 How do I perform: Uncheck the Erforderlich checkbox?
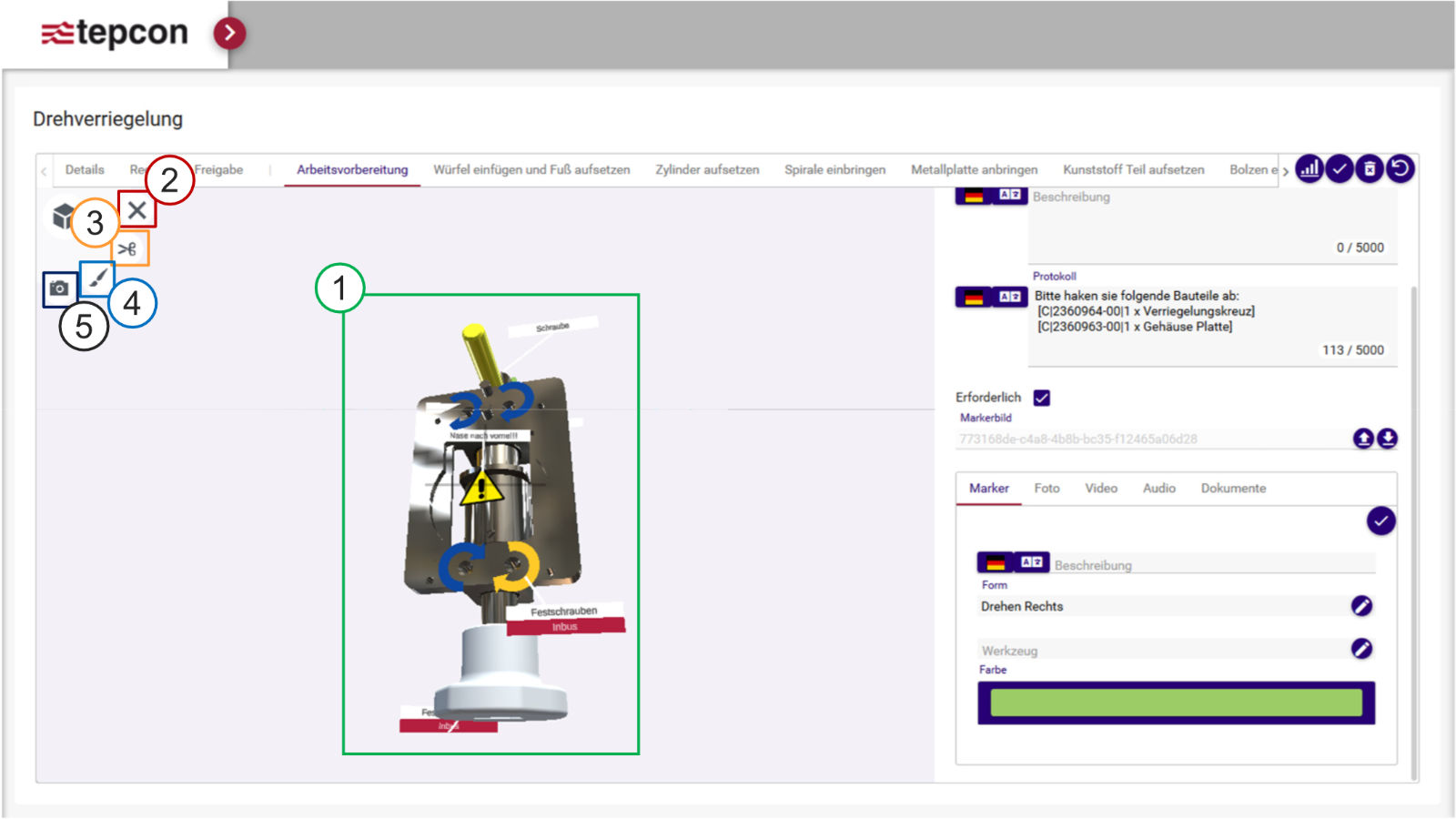1042,398
